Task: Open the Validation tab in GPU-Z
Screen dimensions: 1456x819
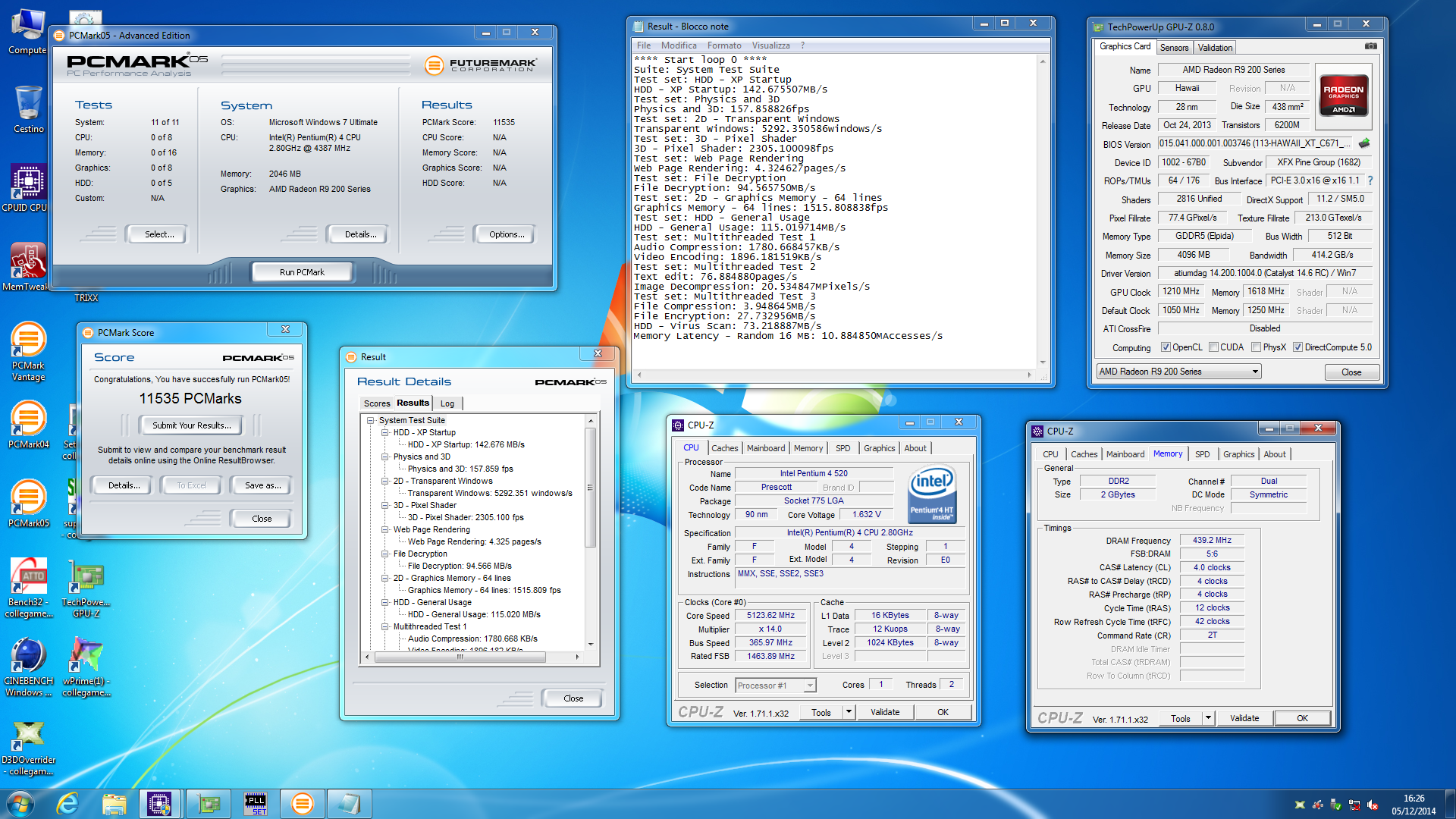Action: click(1215, 48)
